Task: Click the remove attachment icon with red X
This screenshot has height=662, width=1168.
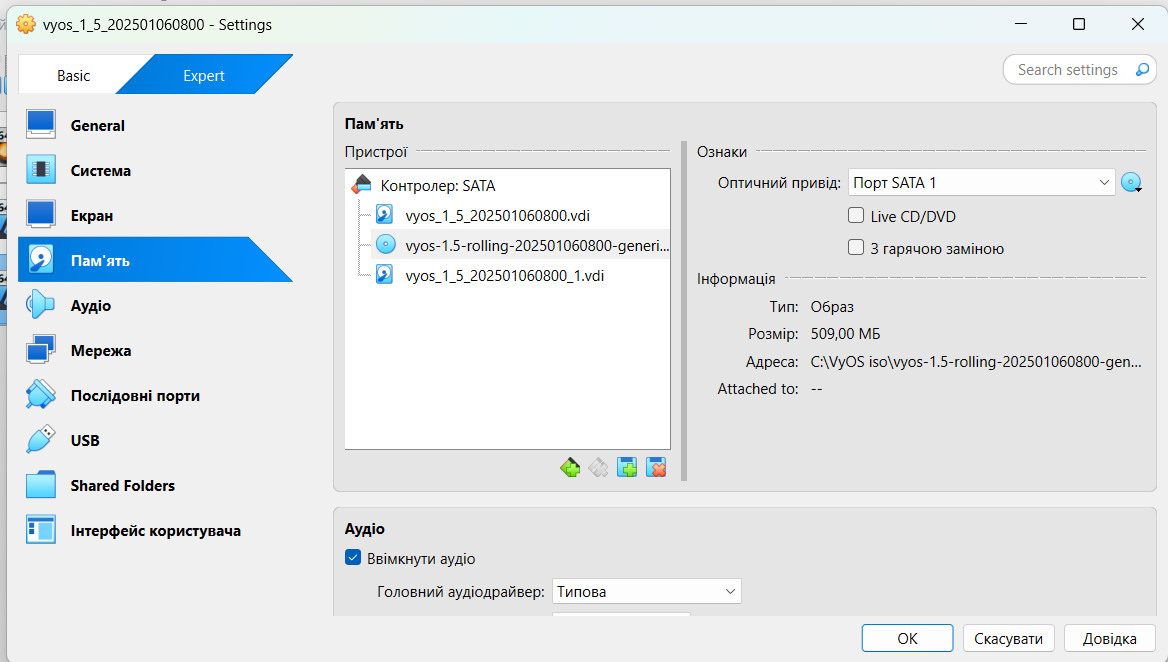Action: (656, 467)
